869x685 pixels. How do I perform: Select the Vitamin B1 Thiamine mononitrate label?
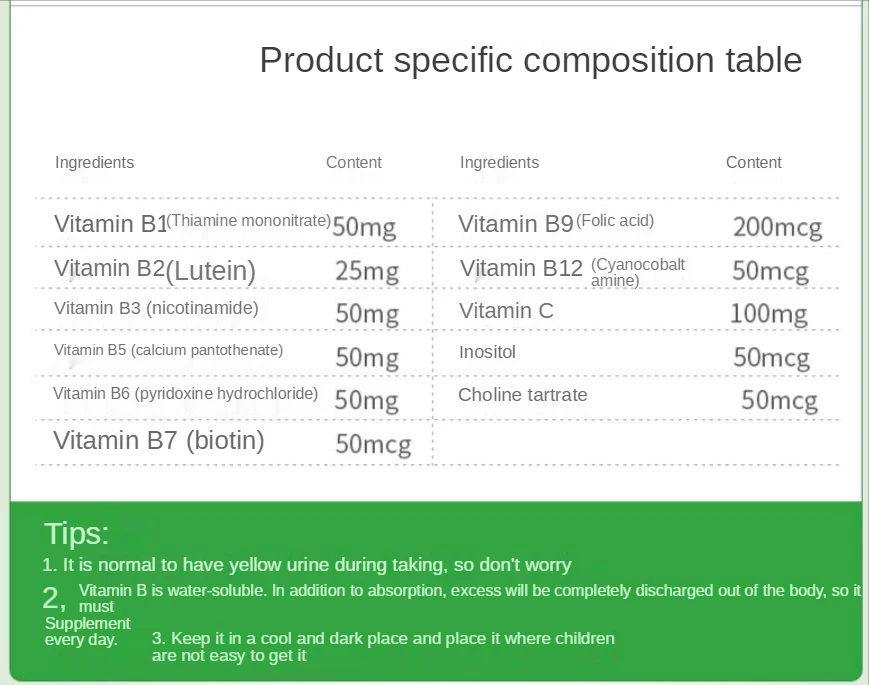point(192,223)
